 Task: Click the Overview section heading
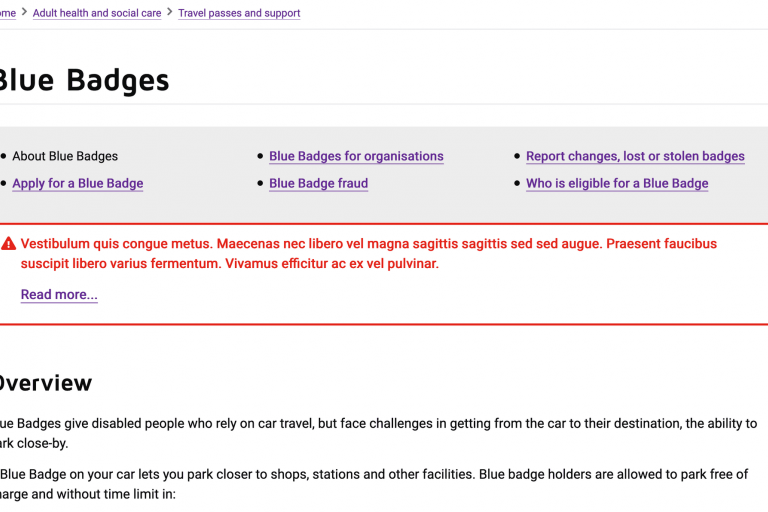[x=44, y=383]
